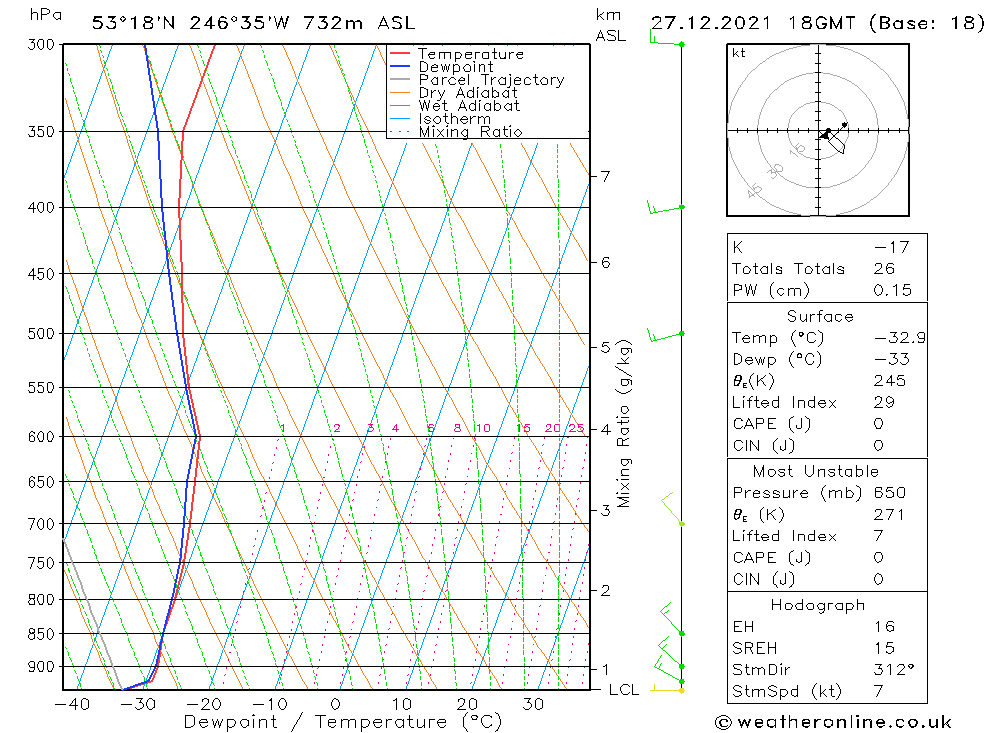Screen dimensions: 1000x733
Task: Click the 'Hodograph' section header
Action: click(818, 605)
